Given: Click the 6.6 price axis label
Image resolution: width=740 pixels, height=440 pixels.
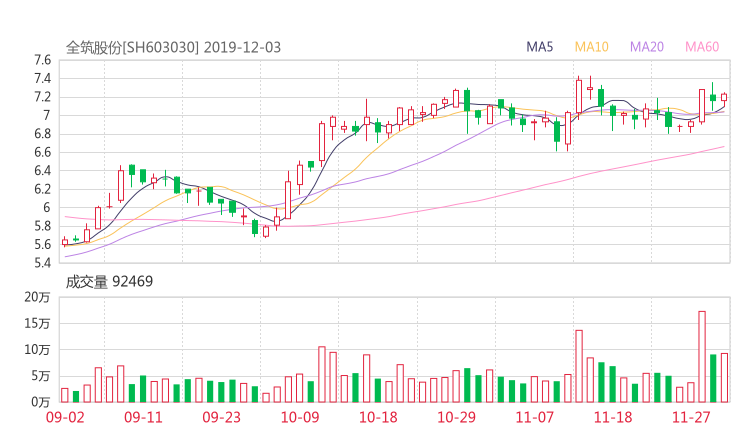Looking at the screenshot, I should tap(42, 152).
